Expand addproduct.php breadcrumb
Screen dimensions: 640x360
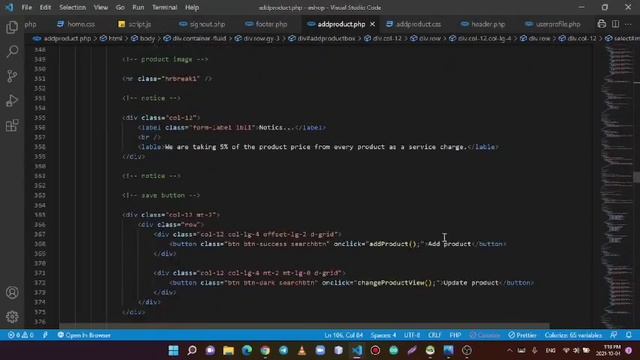pyautogui.click(x=62, y=38)
